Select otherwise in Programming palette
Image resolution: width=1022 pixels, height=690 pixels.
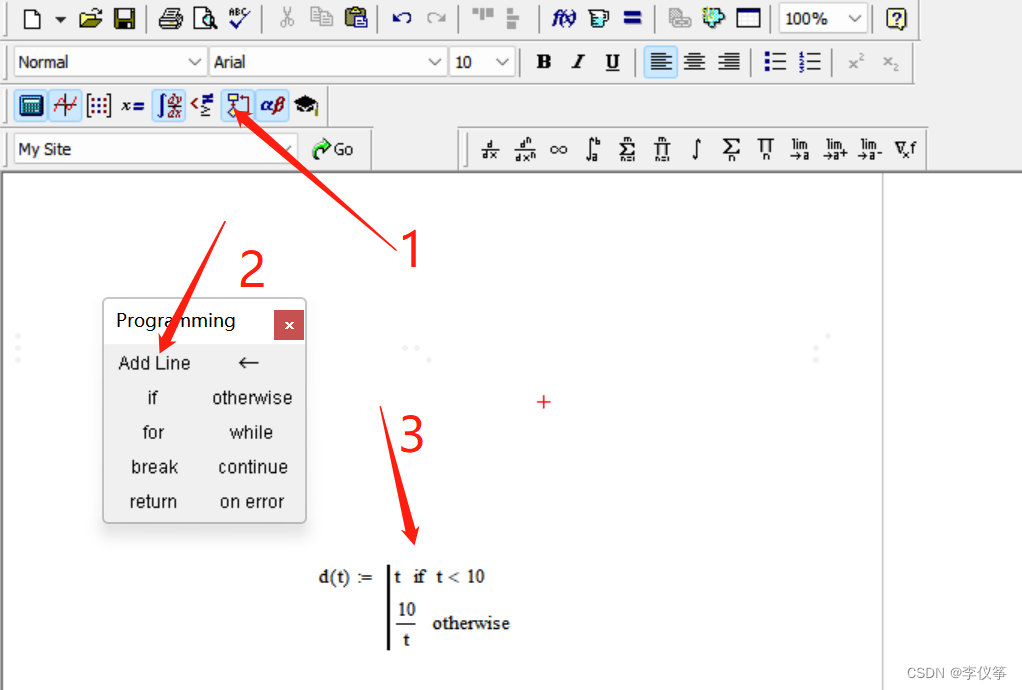pos(252,398)
